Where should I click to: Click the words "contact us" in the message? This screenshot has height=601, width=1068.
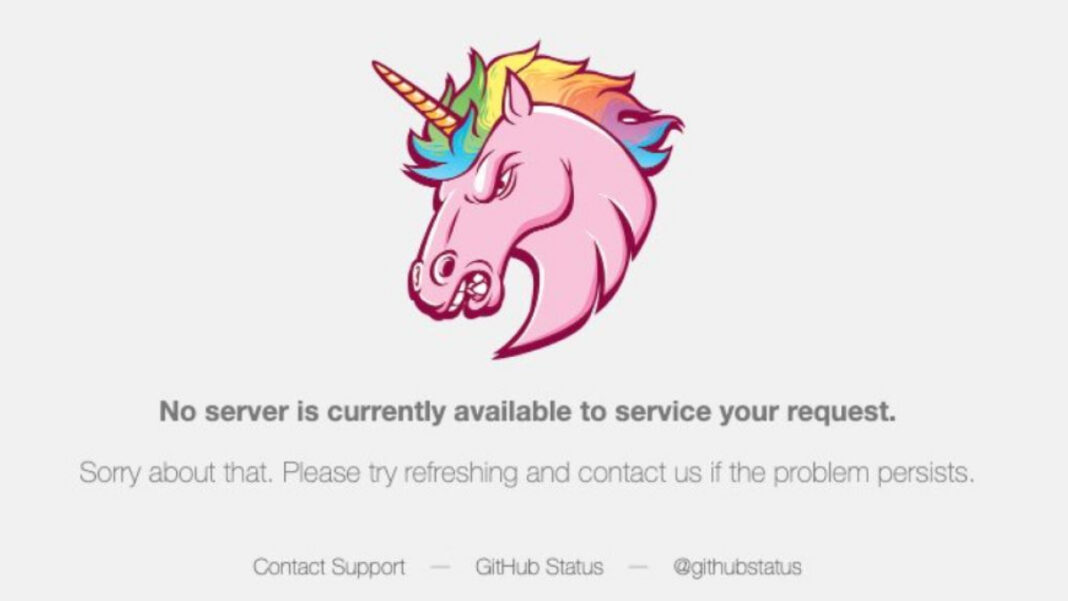pyautogui.click(x=639, y=472)
